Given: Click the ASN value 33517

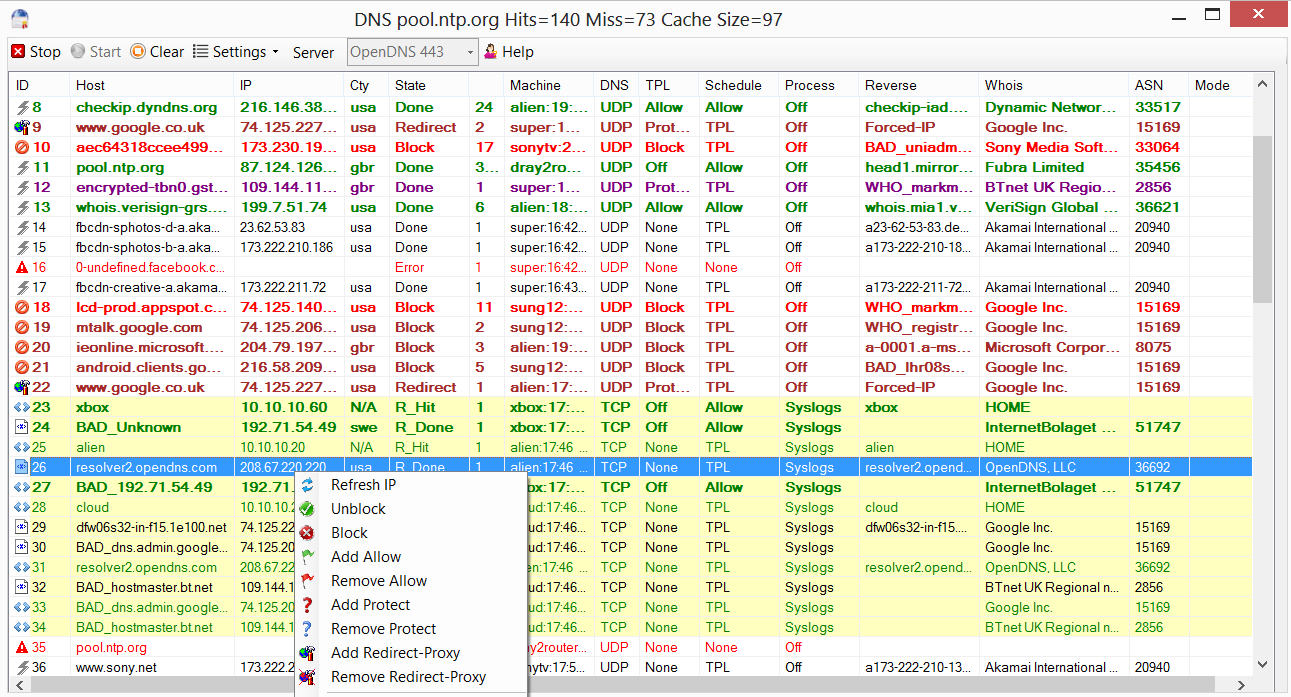Looking at the screenshot, I should [x=1158, y=107].
